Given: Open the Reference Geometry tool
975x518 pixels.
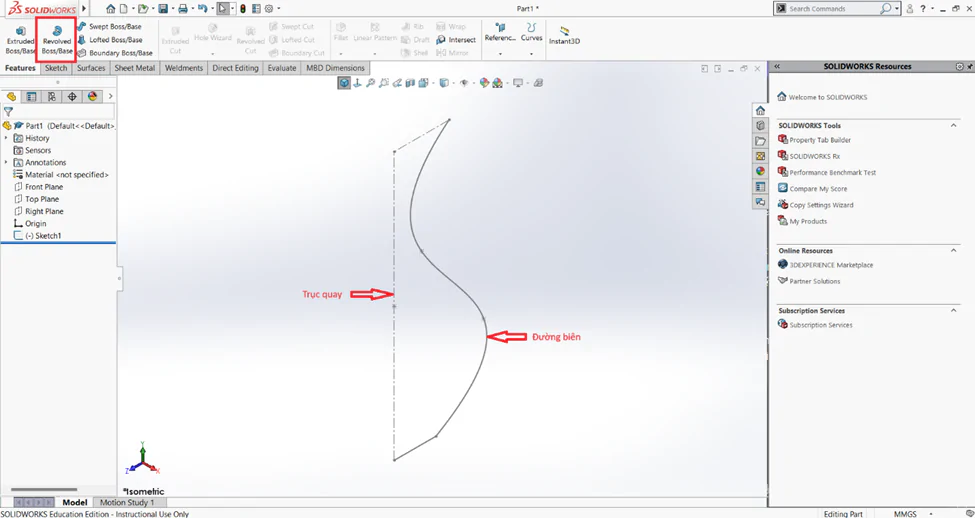Looking at the screenshot, I should click(500, 32).
